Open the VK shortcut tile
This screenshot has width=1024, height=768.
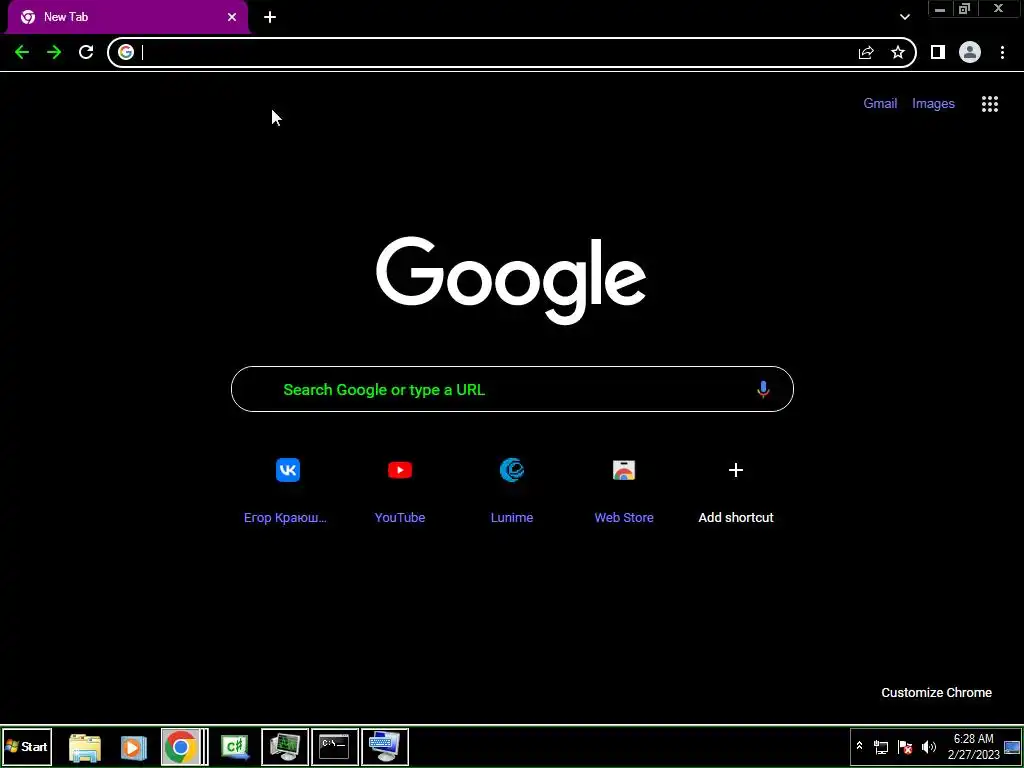[x=288, y=470]
